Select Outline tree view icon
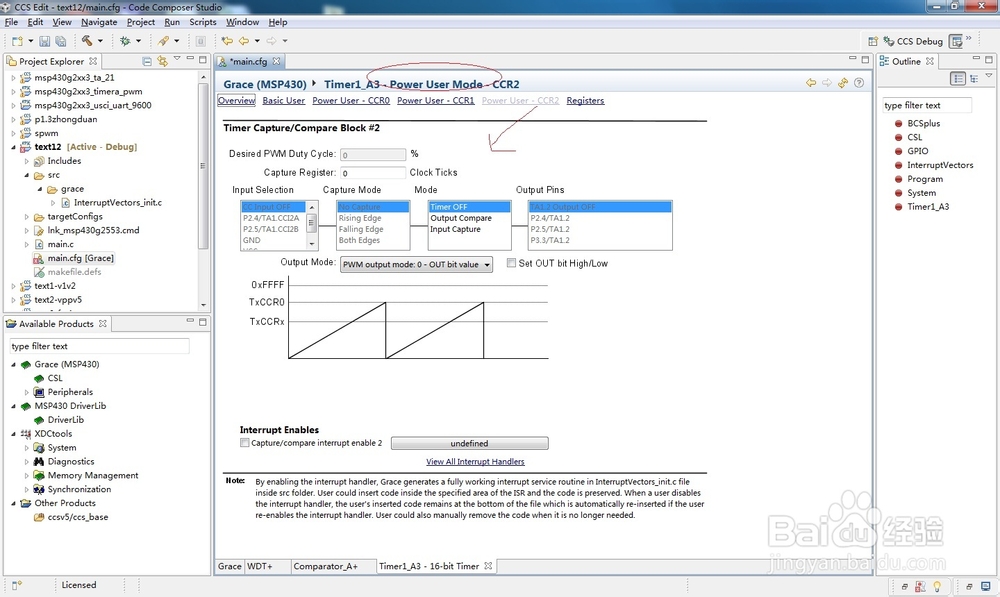The height and width of the screenshot is (597, 1000). 974,78
